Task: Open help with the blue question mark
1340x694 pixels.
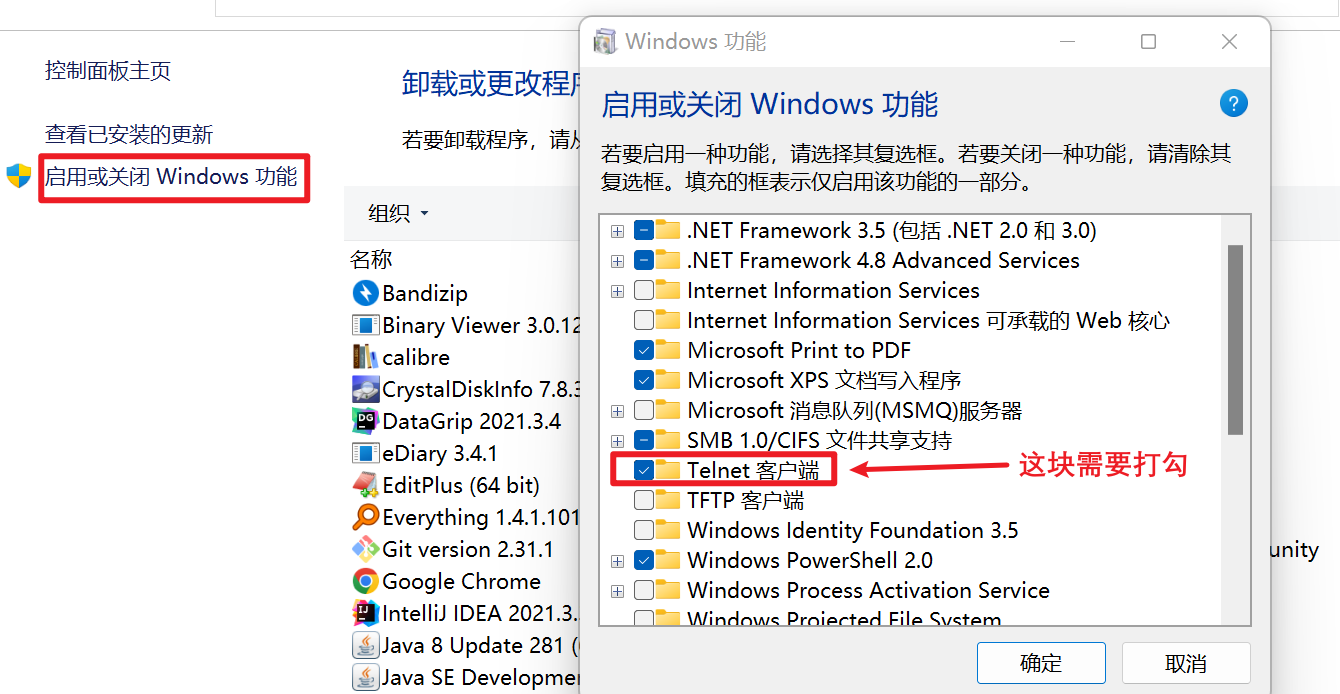Action: (1234, 103)
